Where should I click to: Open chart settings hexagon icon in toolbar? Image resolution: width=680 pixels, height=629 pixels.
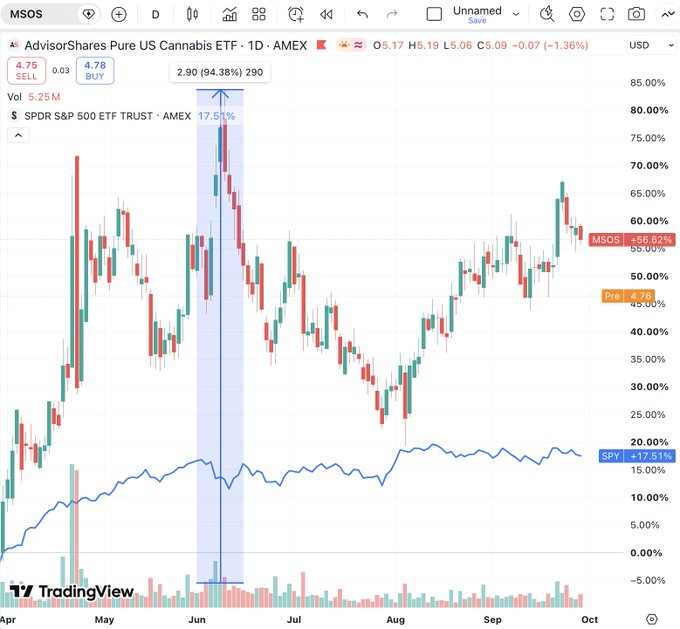pos(577,14)
